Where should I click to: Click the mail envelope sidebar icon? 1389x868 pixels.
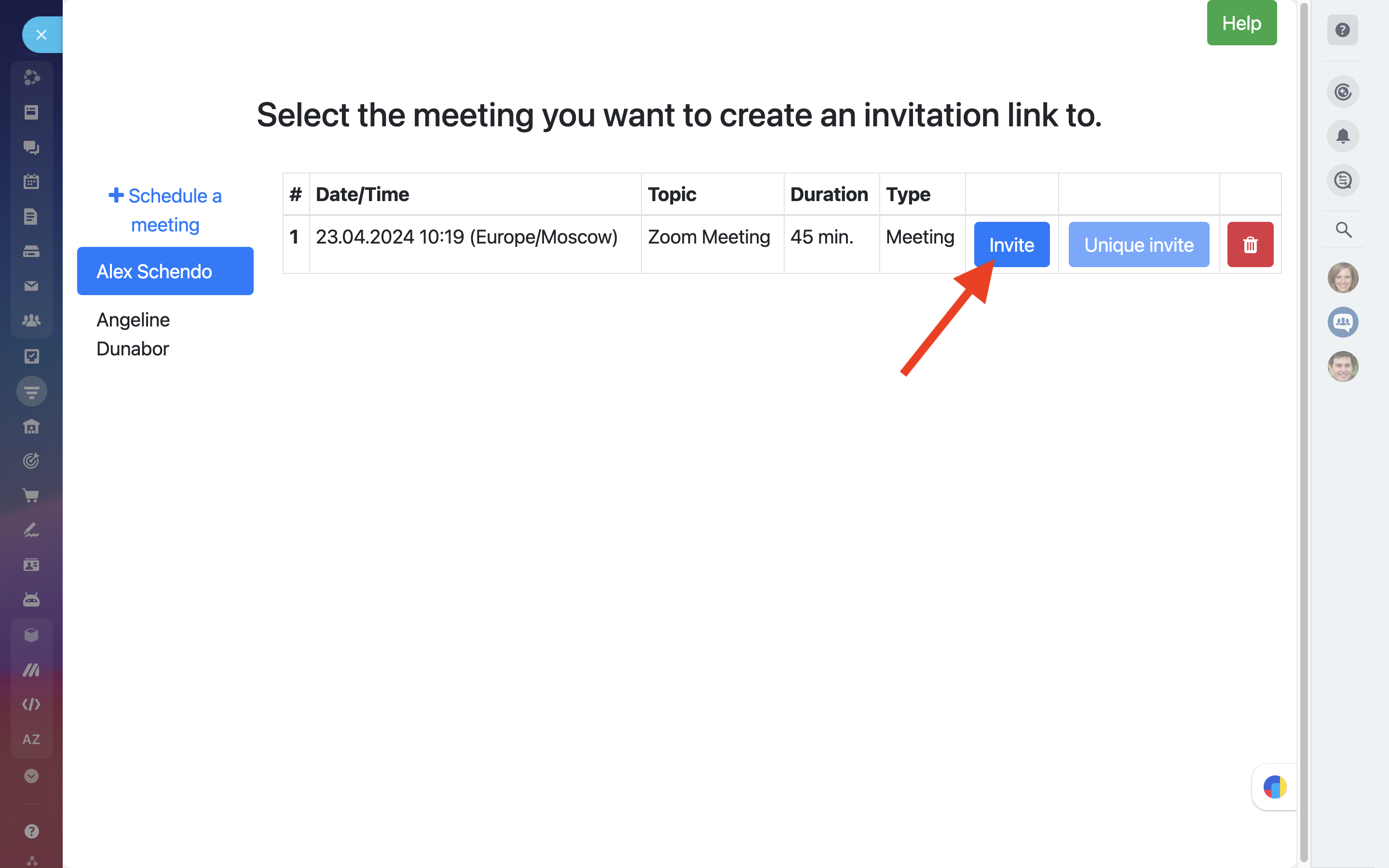31,286
